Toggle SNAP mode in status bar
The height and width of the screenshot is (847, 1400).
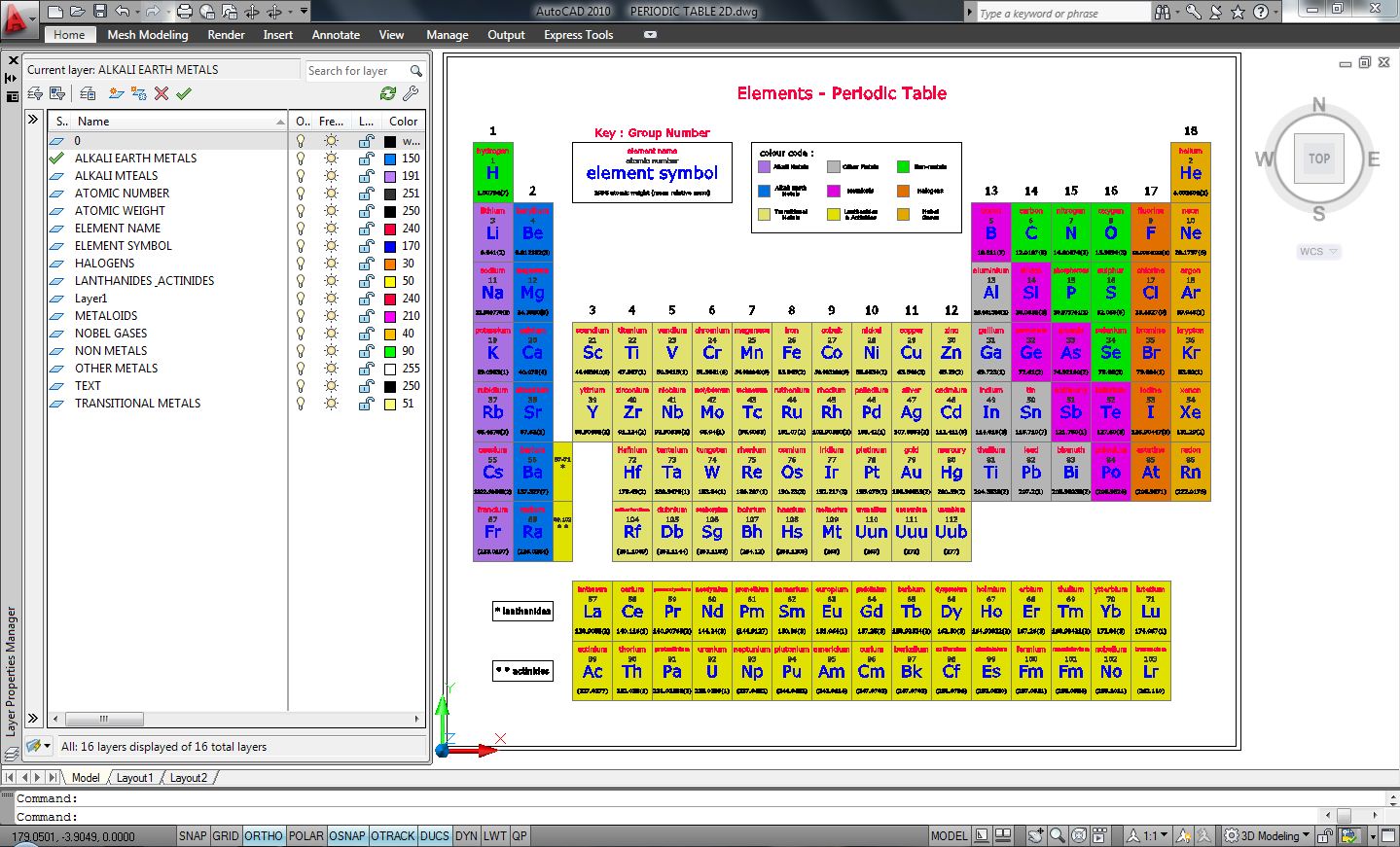(193, 835)
